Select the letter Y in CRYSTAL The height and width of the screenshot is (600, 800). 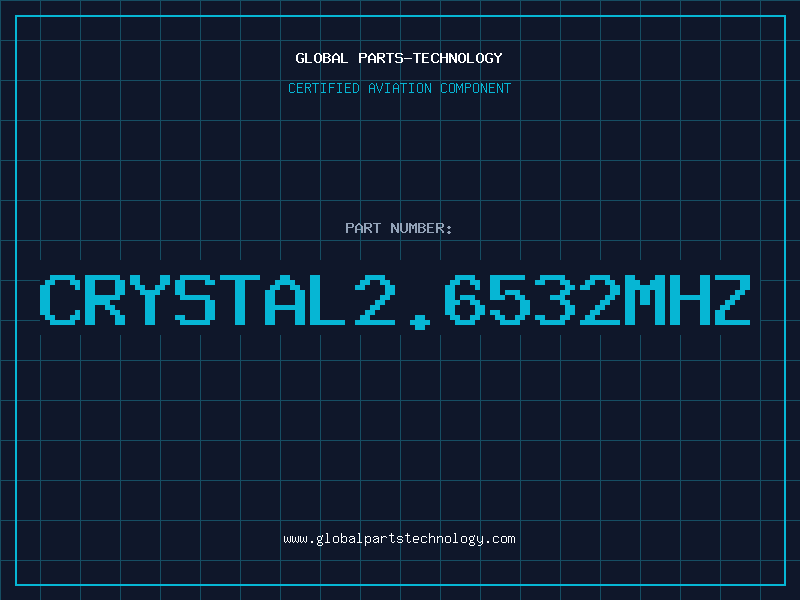(x=150, y=300)
